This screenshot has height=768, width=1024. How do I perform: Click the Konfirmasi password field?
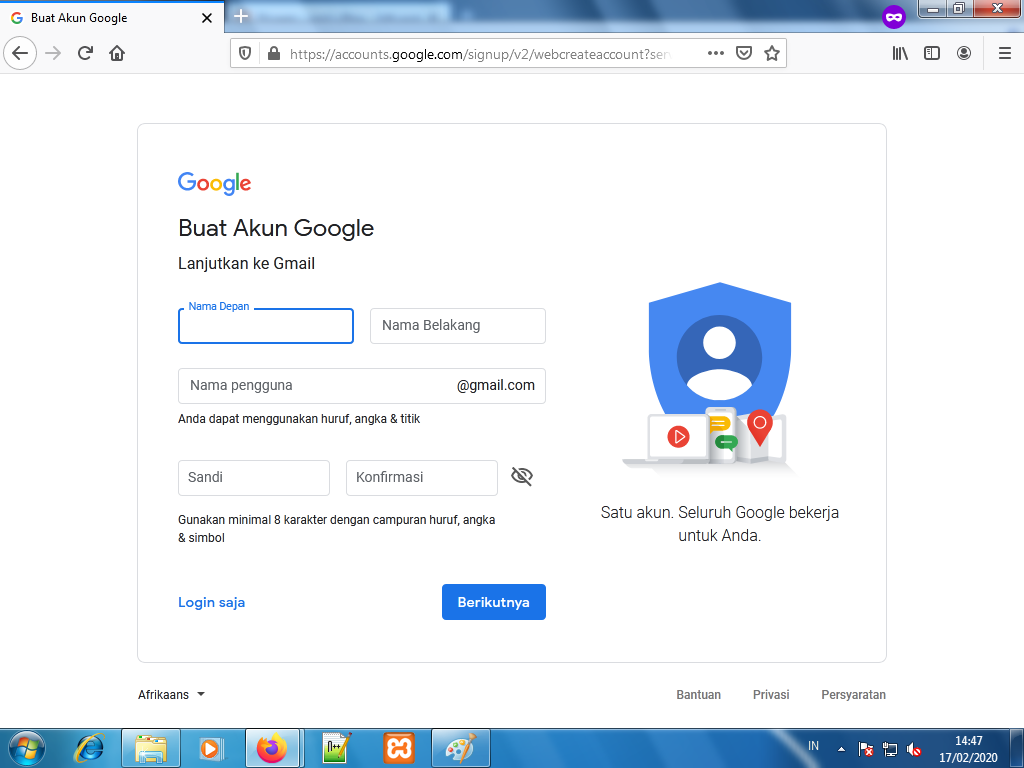[422, 478]
